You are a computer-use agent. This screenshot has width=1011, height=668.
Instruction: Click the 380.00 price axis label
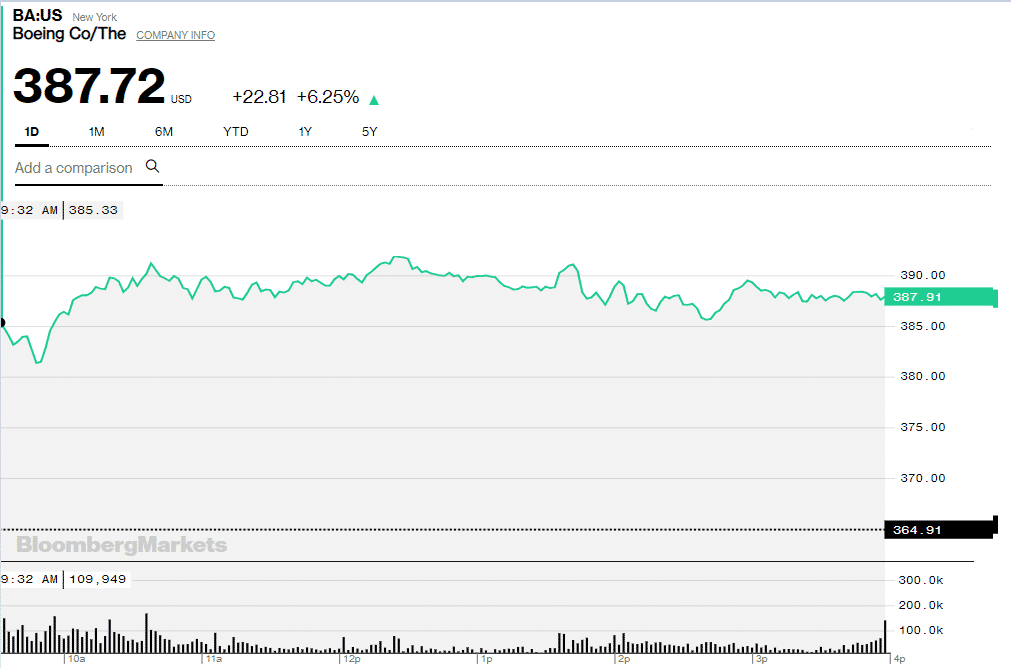pos(923,377)
